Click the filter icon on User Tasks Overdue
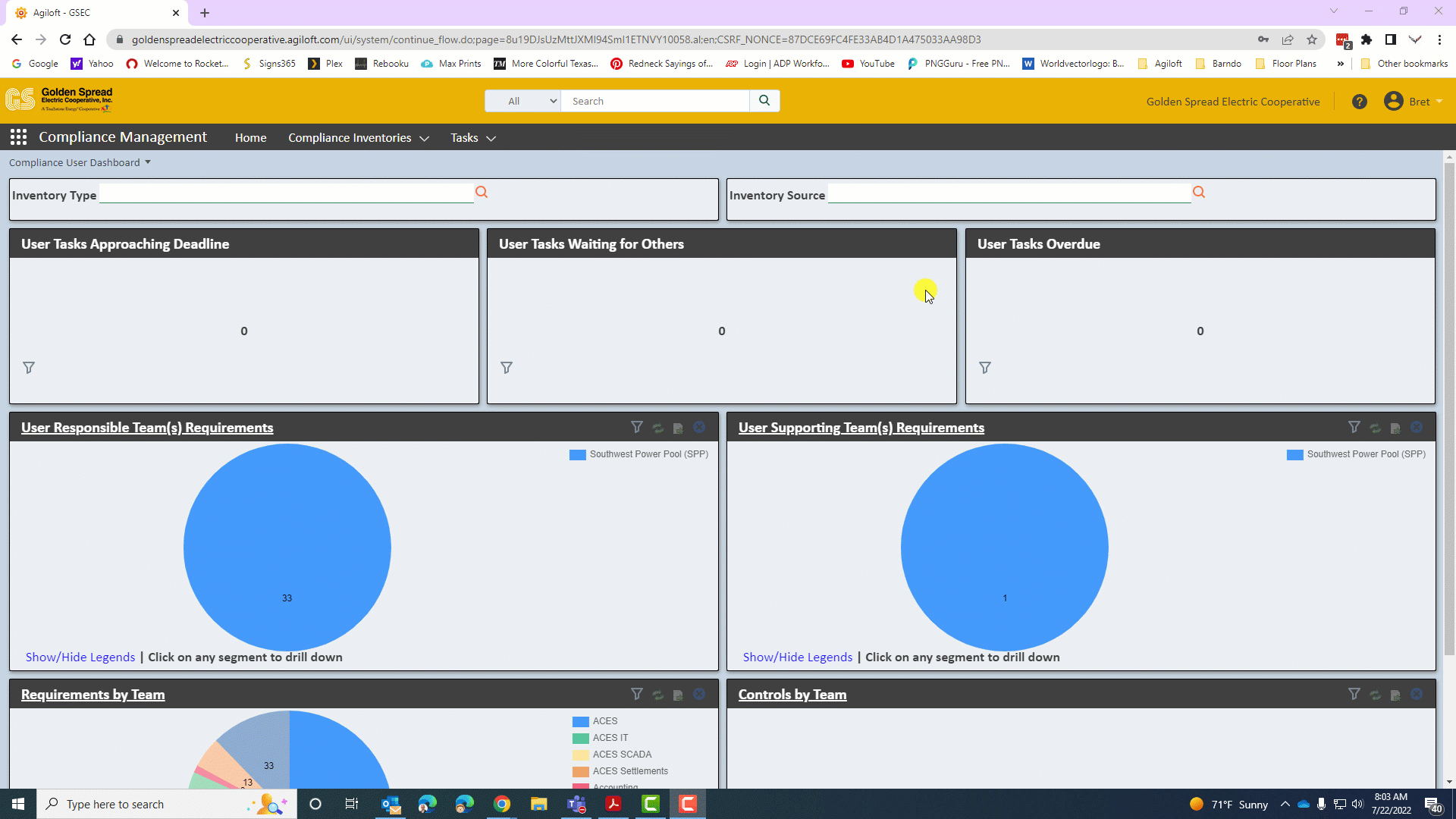 (x=985, y=367)
